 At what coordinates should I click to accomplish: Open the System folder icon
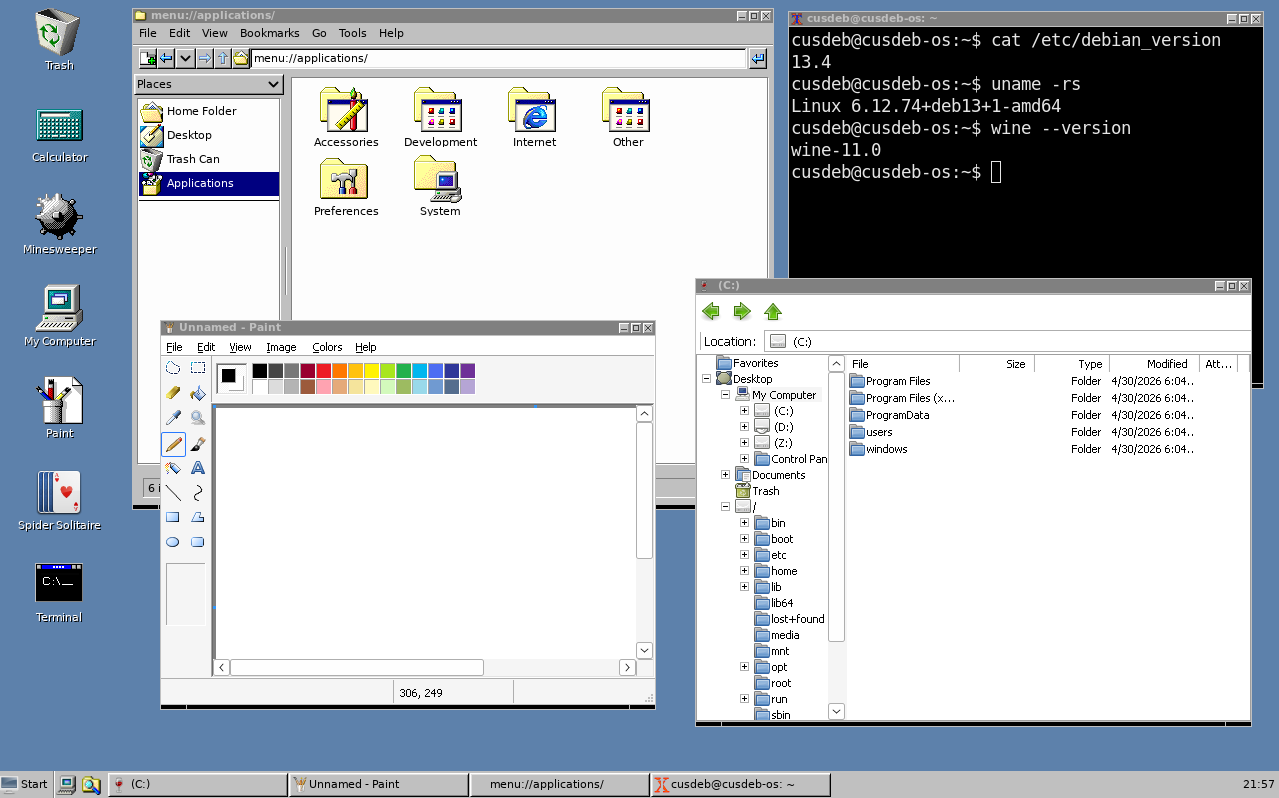click(440, 178)
